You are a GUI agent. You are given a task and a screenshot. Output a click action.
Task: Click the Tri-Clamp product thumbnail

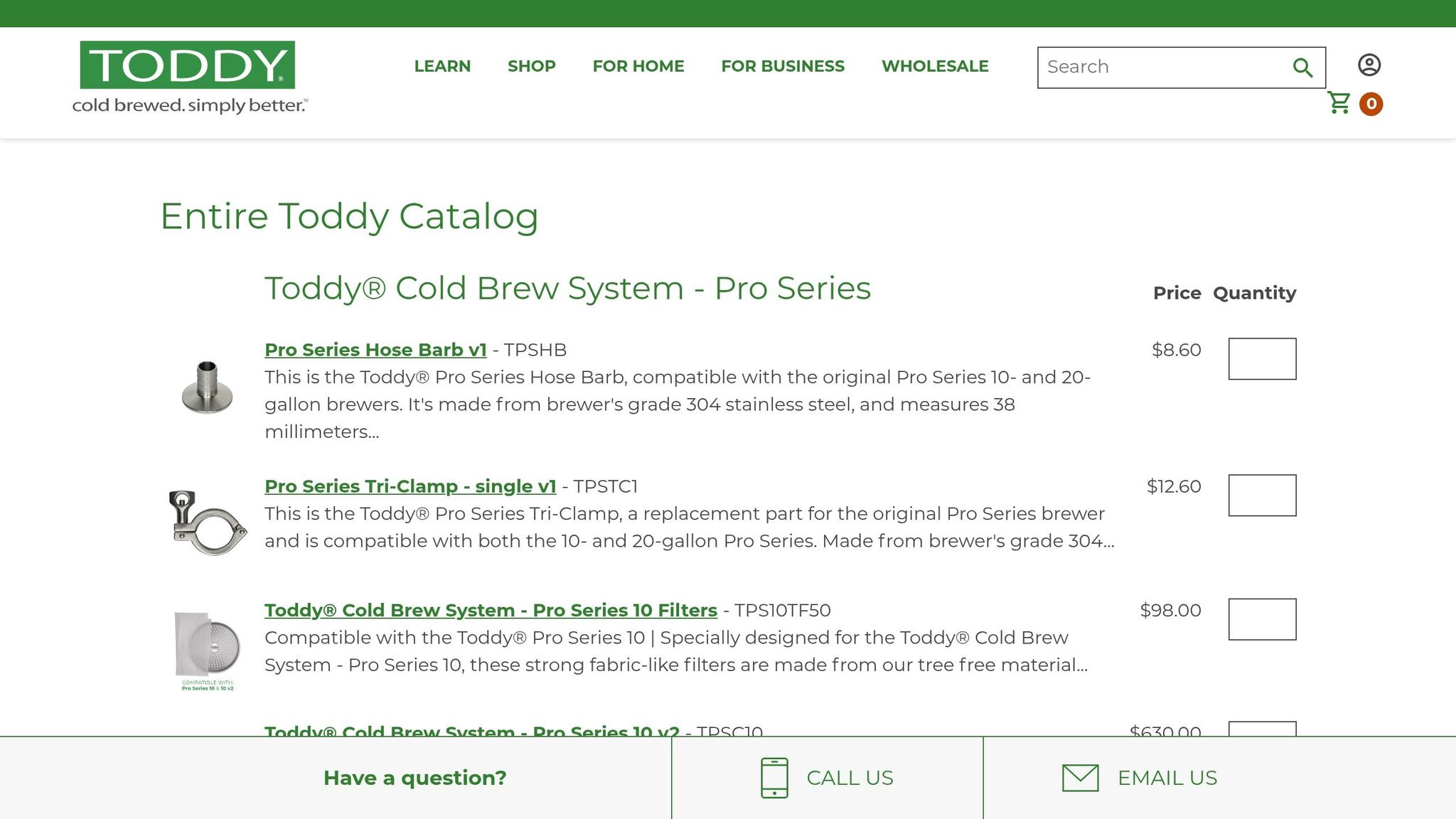click(208, 523)
